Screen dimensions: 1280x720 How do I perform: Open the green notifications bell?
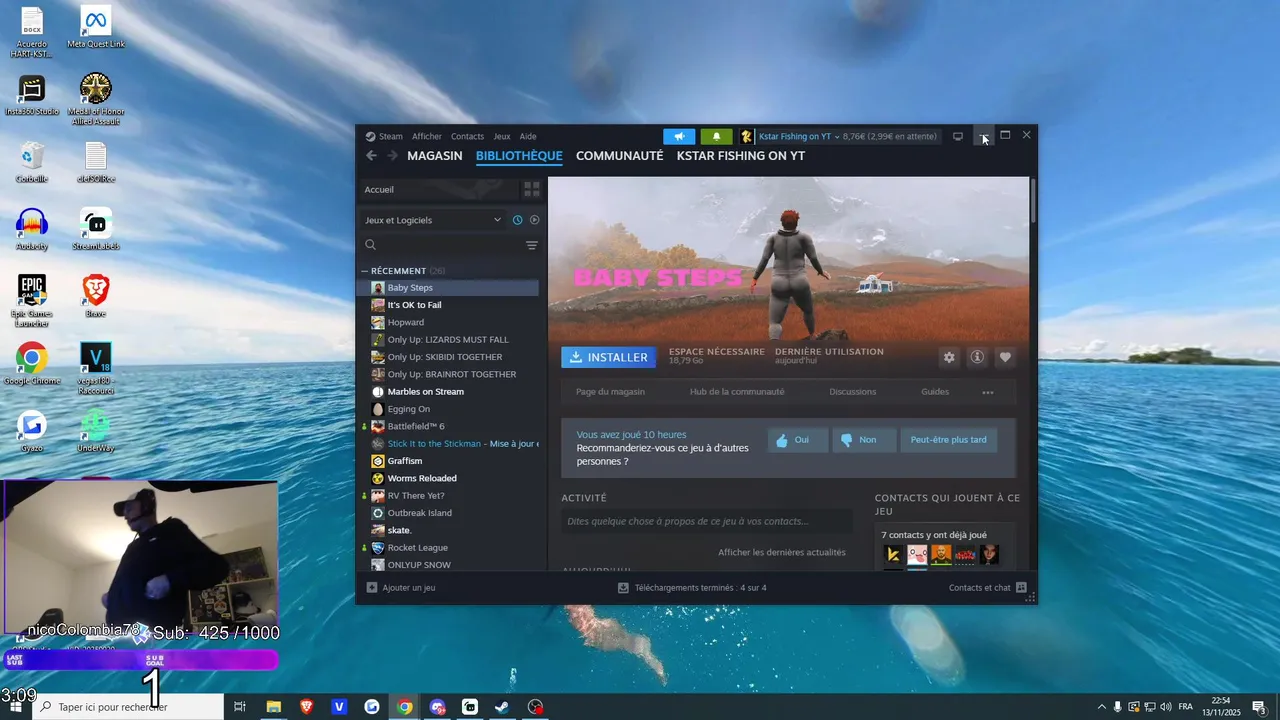click(x=716, y=136)
